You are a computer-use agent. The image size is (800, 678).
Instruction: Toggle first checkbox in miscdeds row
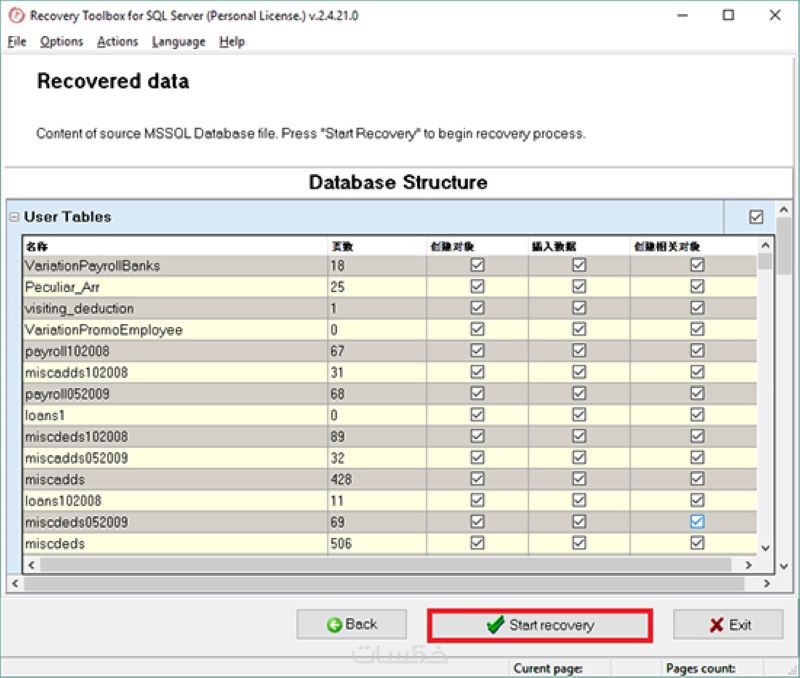pyautogui.click(x=478, y=543)
